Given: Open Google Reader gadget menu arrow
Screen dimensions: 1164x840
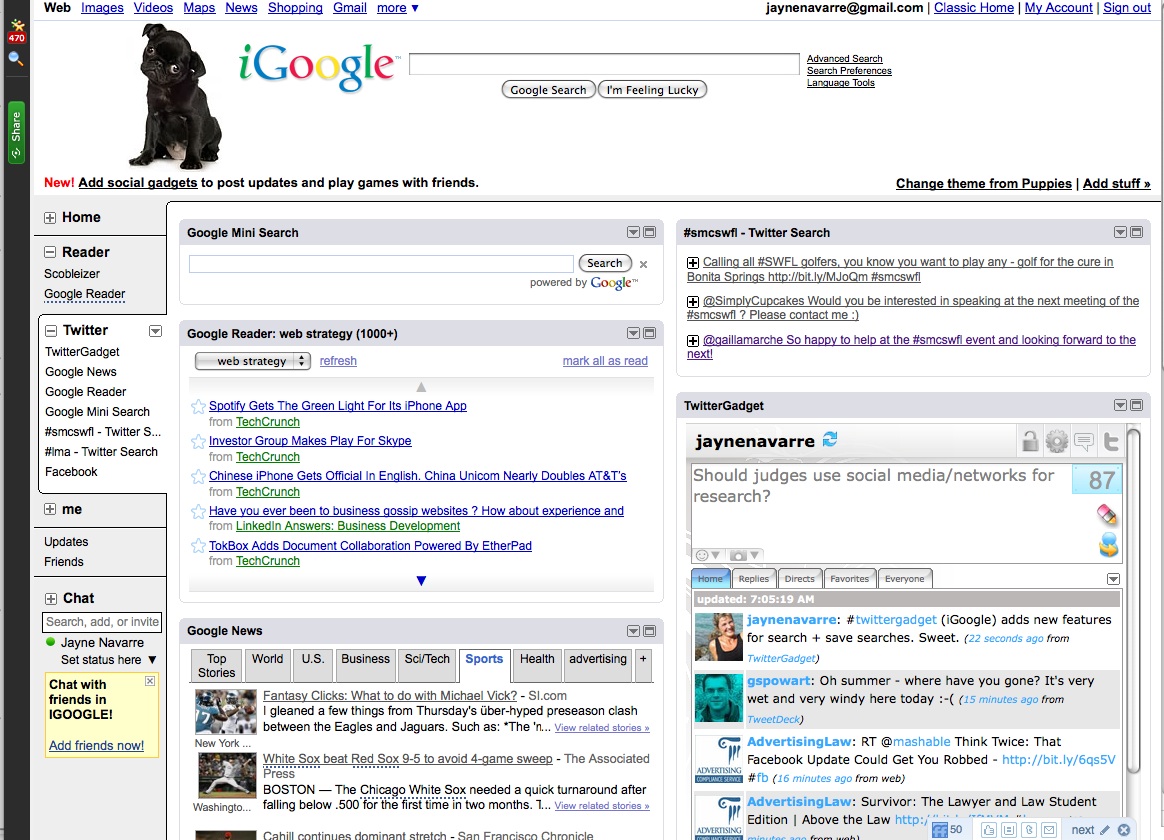Looking at the screenshot, I should [x=633, y=333].
